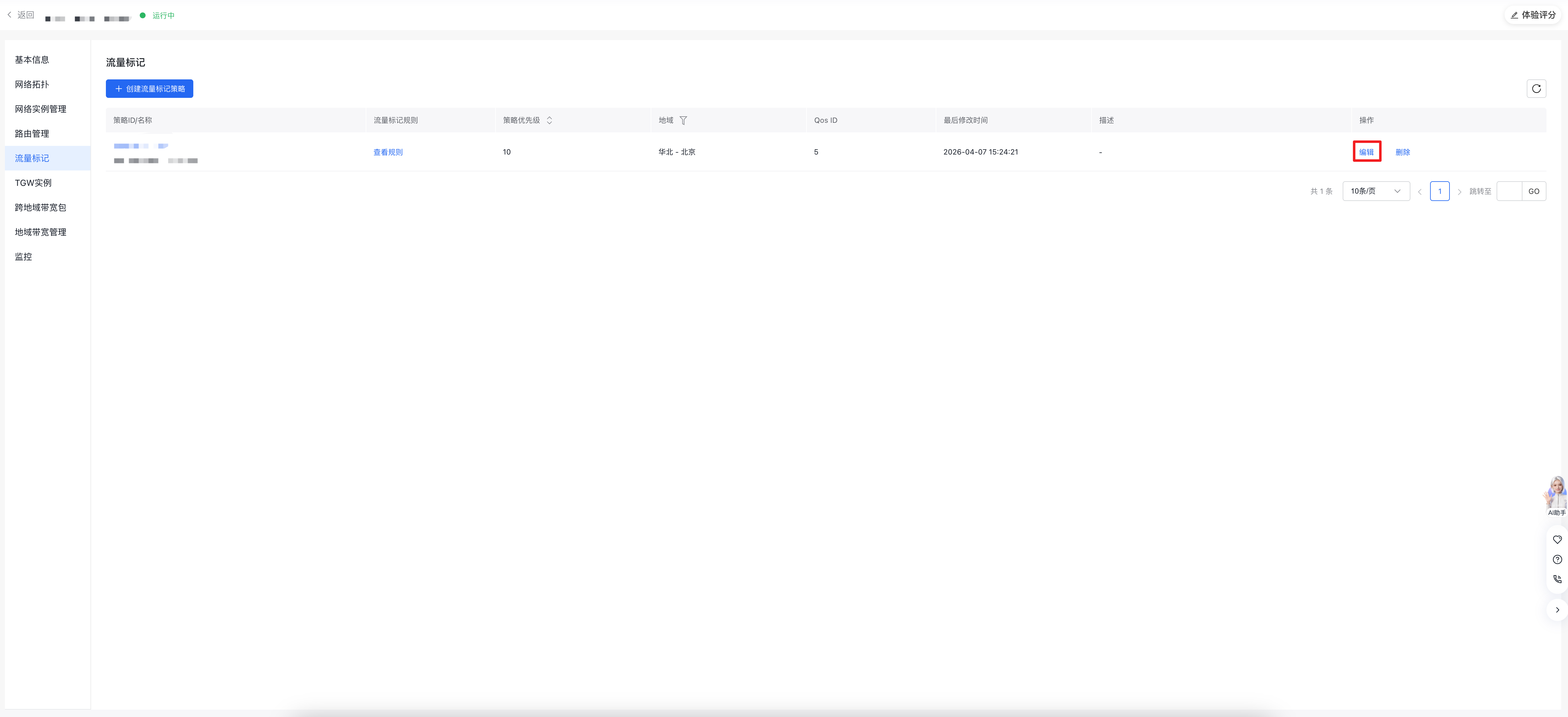Click the blurred policy ID link
1568x717 pixels.
pos(141,146)
